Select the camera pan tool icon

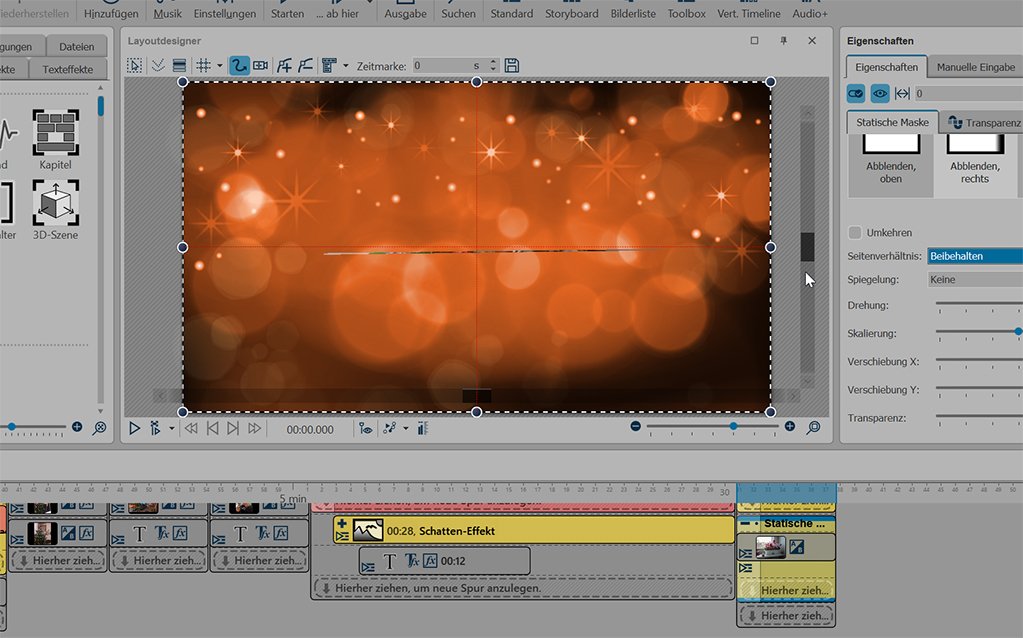pyautogui.click(x=261, y=66)
